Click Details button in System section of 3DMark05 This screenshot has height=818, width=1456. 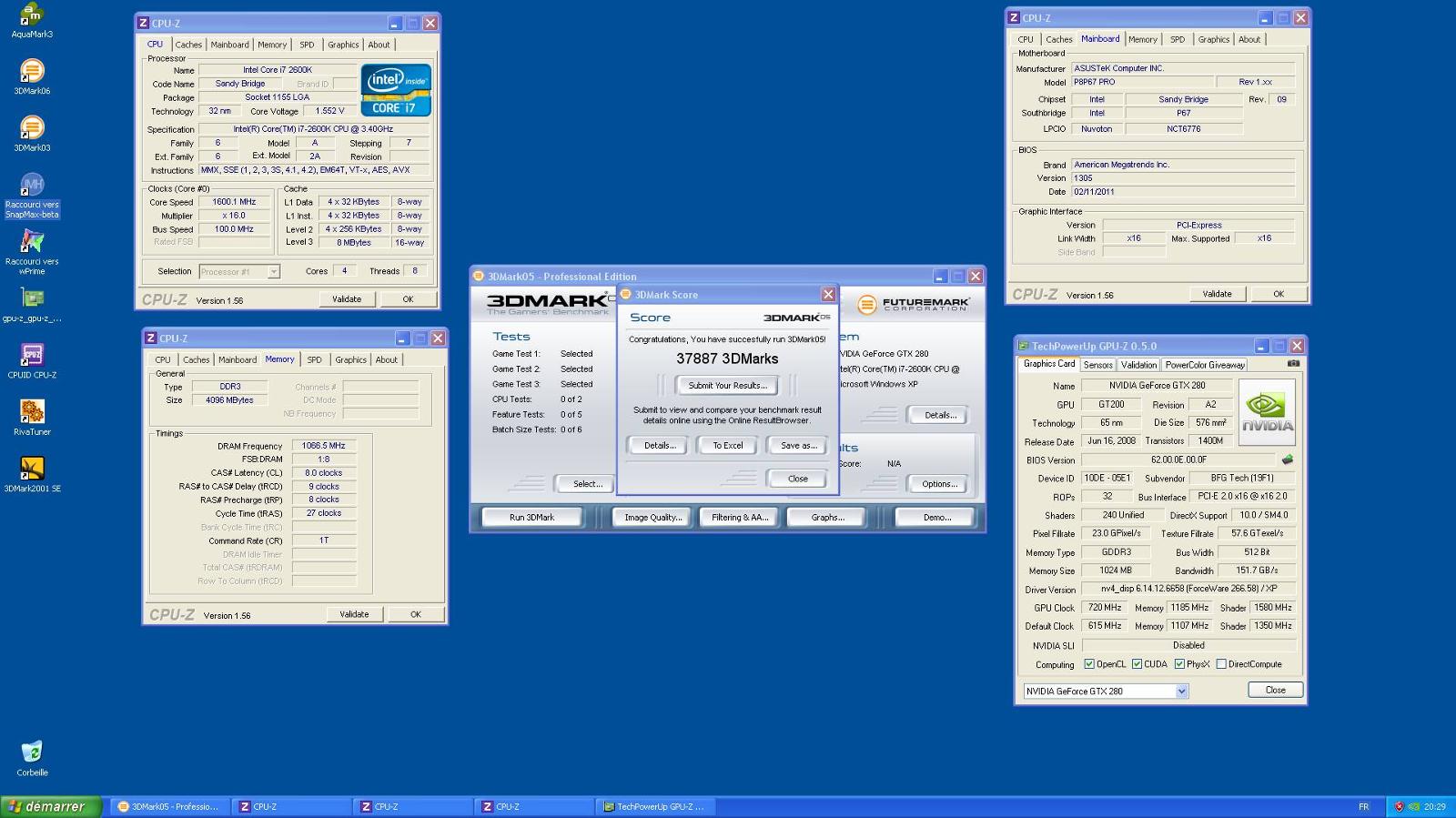pyautogui.click(x=939, y=415)
